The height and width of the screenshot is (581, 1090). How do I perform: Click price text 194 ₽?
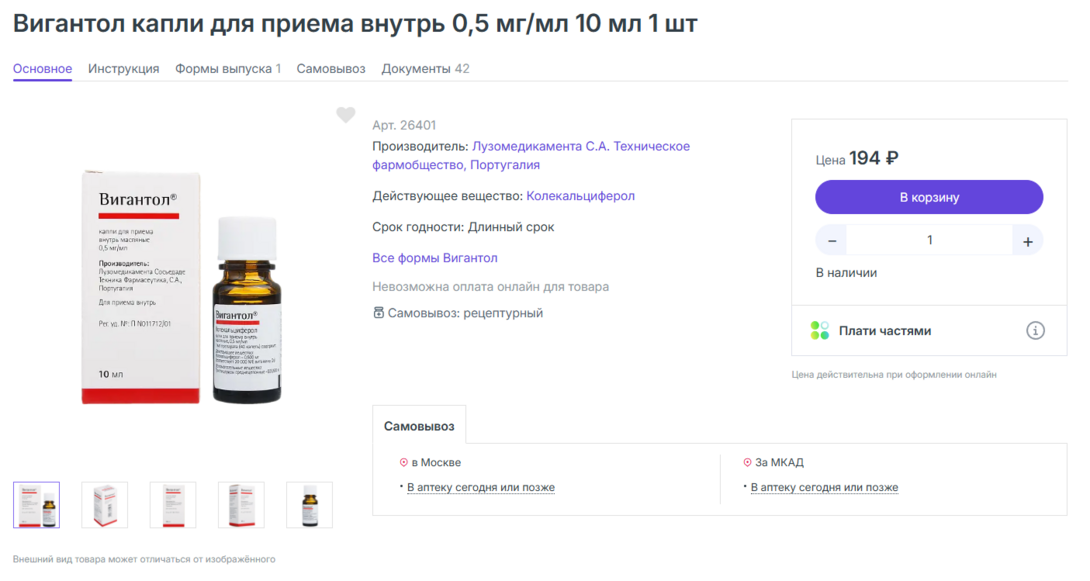click(874, 158)
